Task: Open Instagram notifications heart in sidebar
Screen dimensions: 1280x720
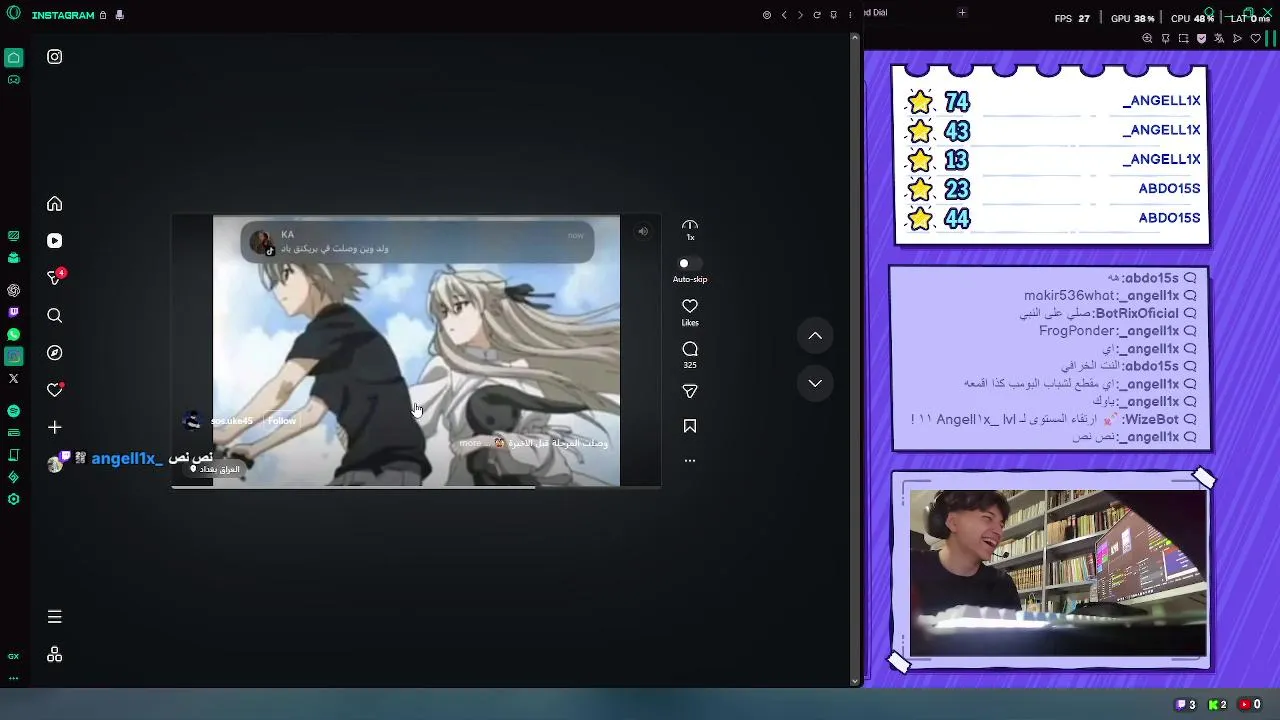Action: [55, 390]
